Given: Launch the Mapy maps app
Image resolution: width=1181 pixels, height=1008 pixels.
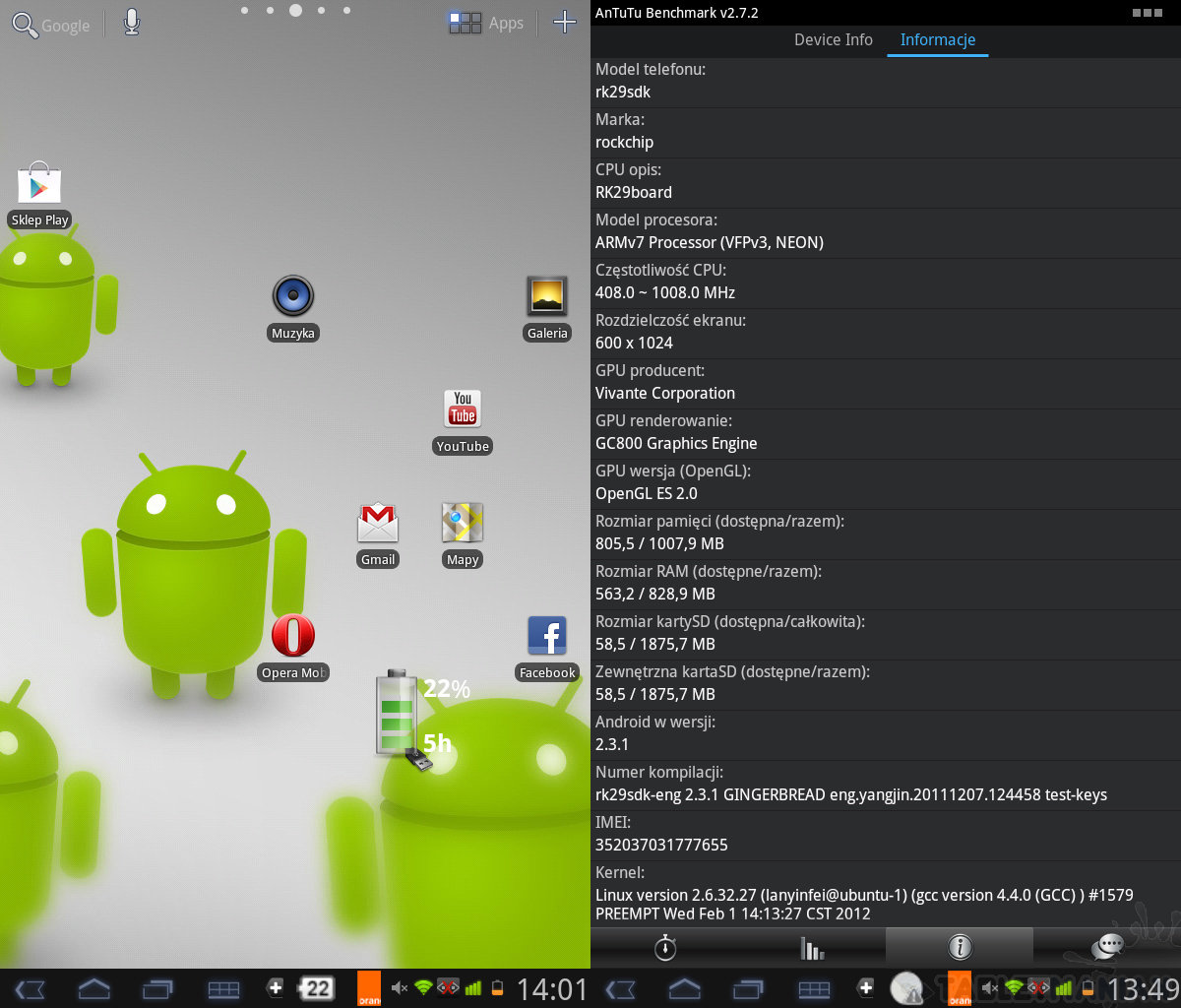Looking at the screenshot, I should click(x=463, y=524).
